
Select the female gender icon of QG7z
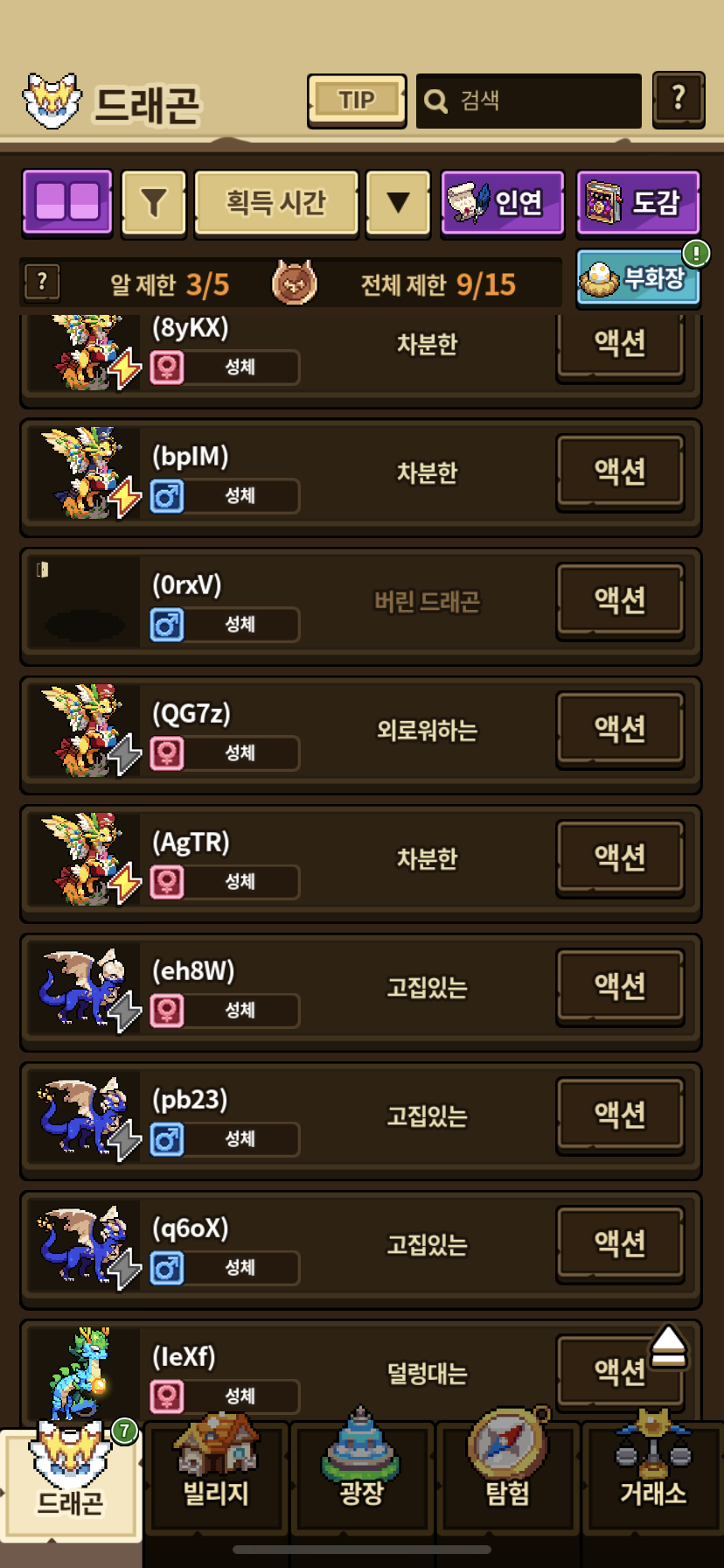(167, 752)
